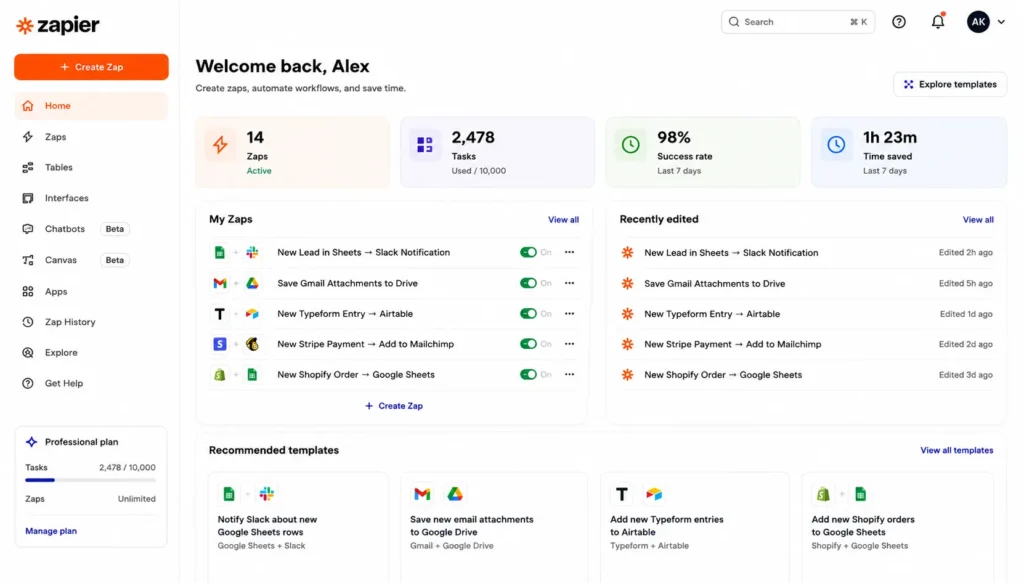Viewport: 1024px width, 583px height.
Task: Click Edited 1d ago timestamp
Action: (x=966, y=314)
